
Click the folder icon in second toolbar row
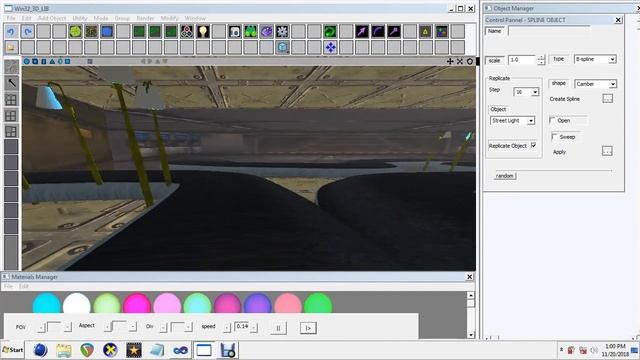pos(11,47)
